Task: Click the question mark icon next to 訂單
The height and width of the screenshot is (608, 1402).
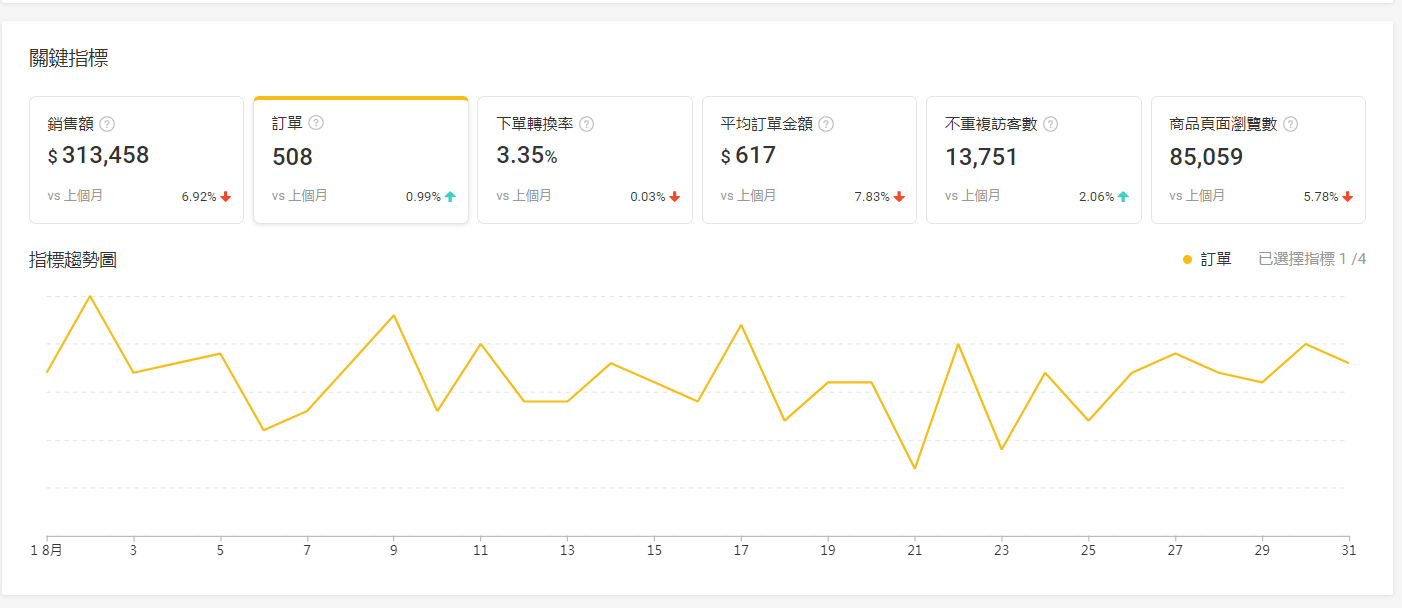Action: 318,123
